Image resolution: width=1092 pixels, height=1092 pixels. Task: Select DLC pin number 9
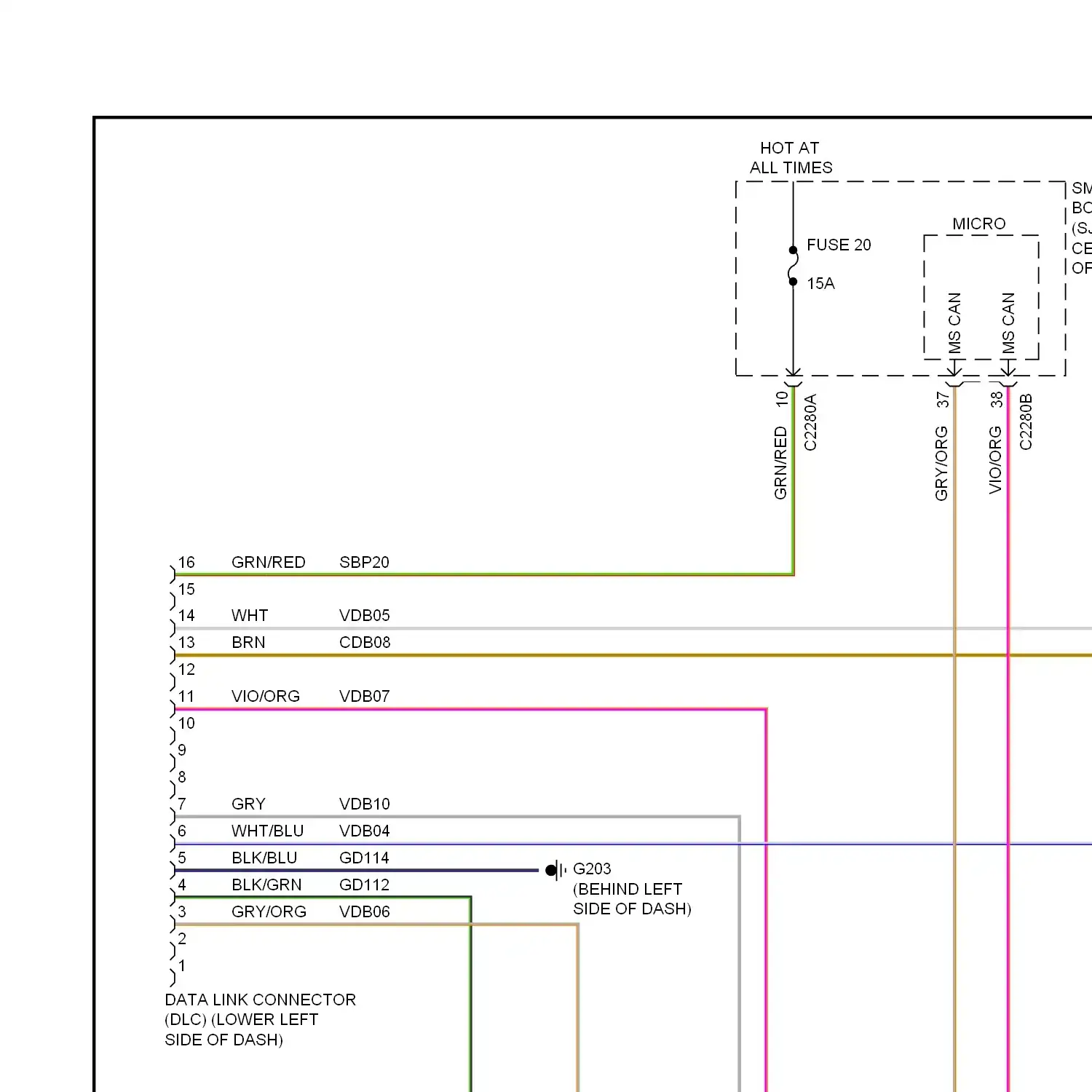coord(182,750)
